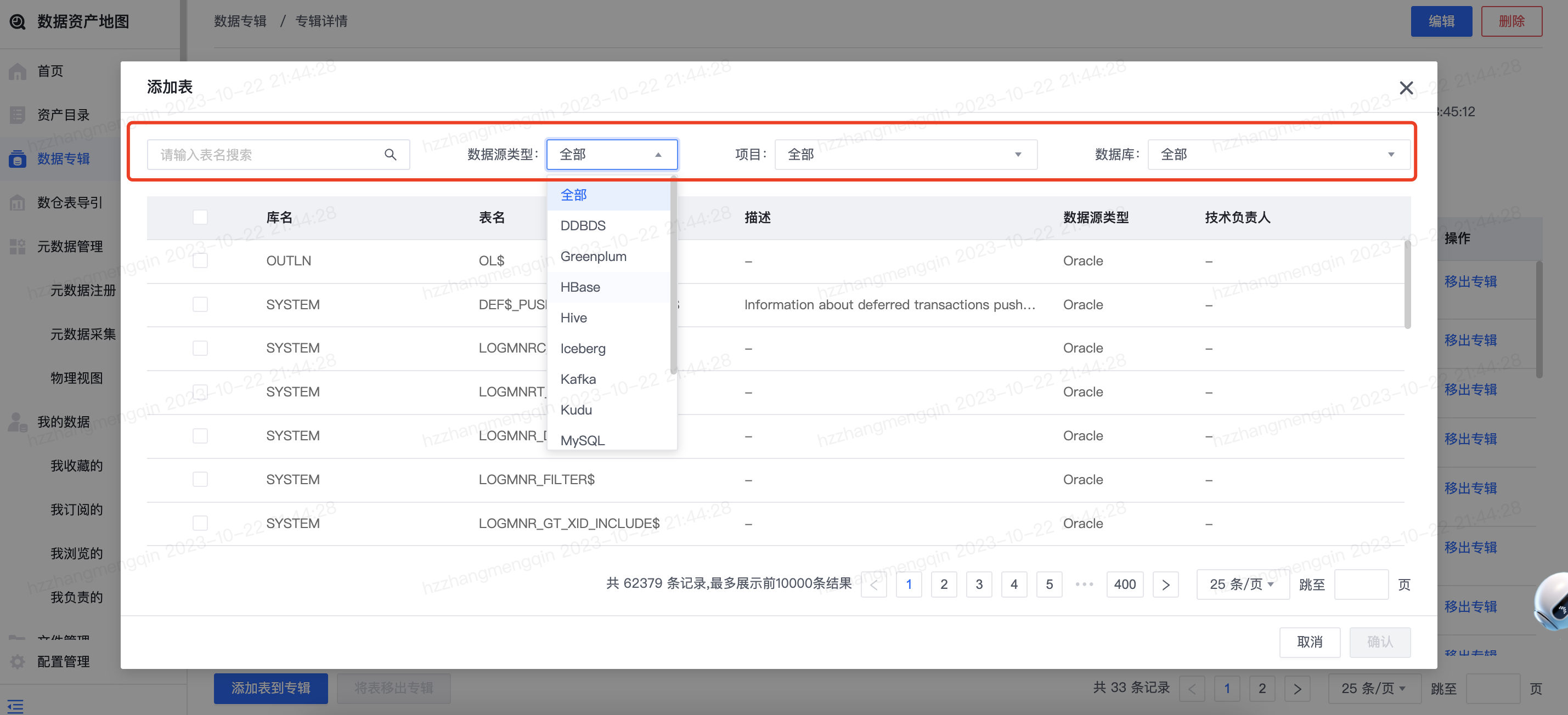Select Kafka data source type
This screenshot has height=715, width=1568.
(x=608, y=379)
